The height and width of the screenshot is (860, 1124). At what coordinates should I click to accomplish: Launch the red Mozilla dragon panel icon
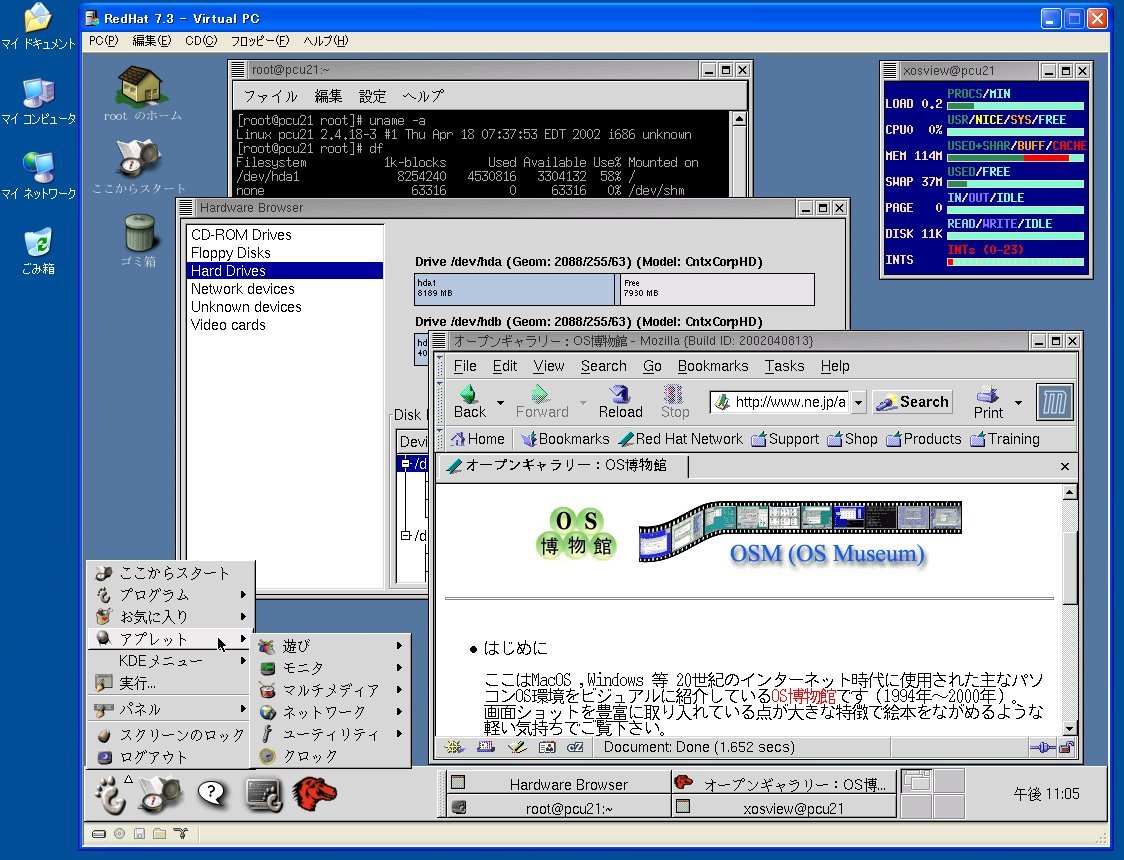tap(314, 794)
